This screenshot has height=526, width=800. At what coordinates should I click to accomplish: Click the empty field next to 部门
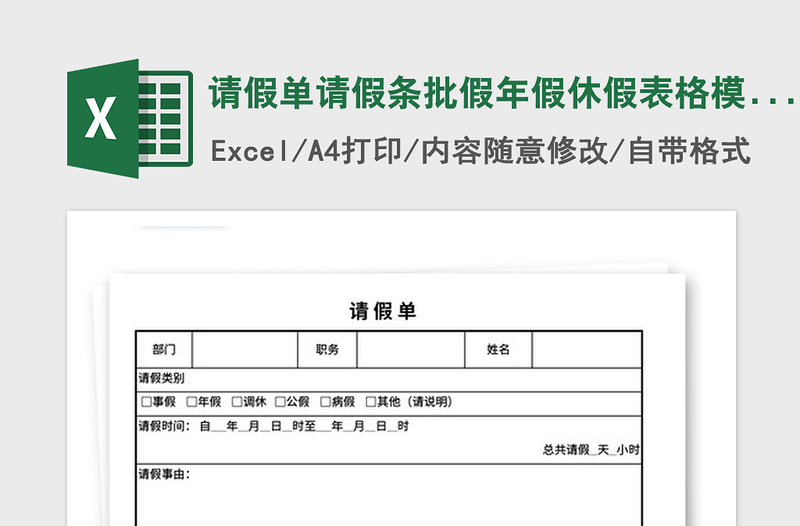pos(245,349)
